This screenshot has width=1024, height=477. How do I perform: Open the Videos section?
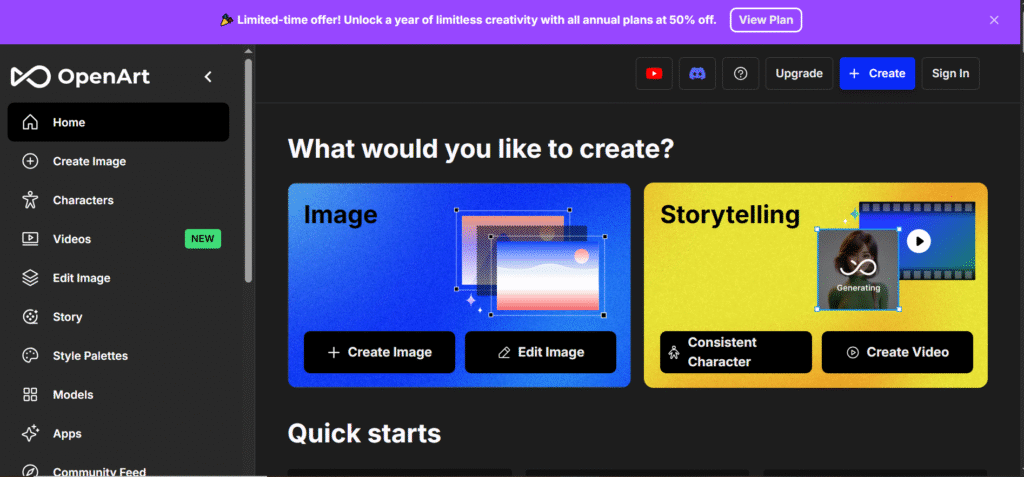118,239
